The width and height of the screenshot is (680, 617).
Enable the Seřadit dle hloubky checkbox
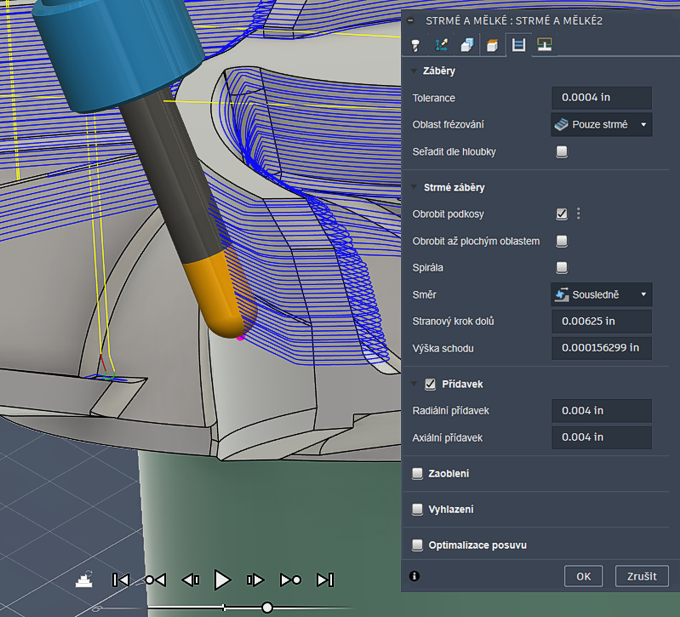(x=562, y=151)
